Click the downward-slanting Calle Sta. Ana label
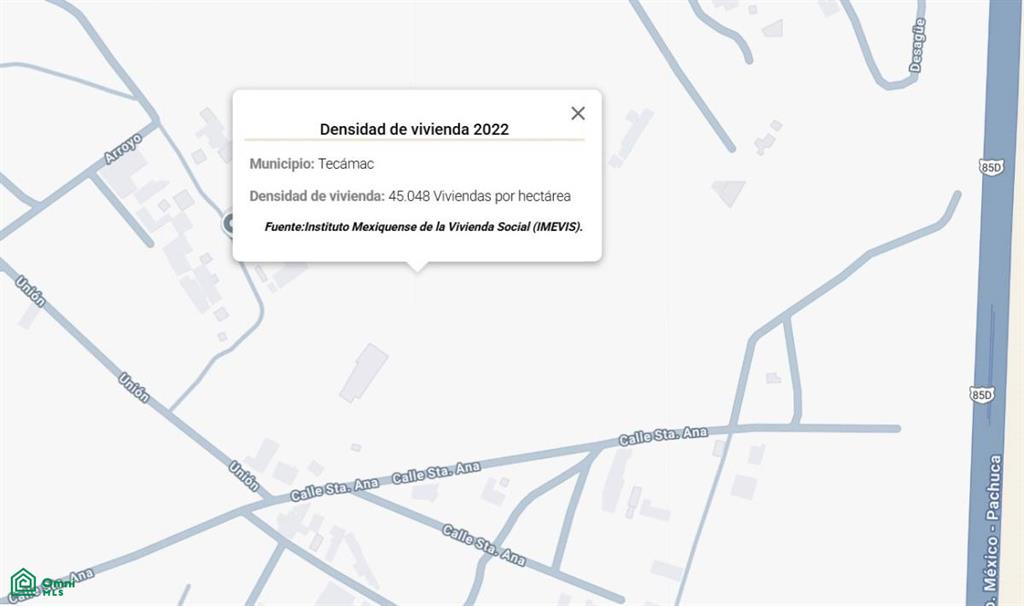Screen dimensions: 1024x606 (483, 545)
